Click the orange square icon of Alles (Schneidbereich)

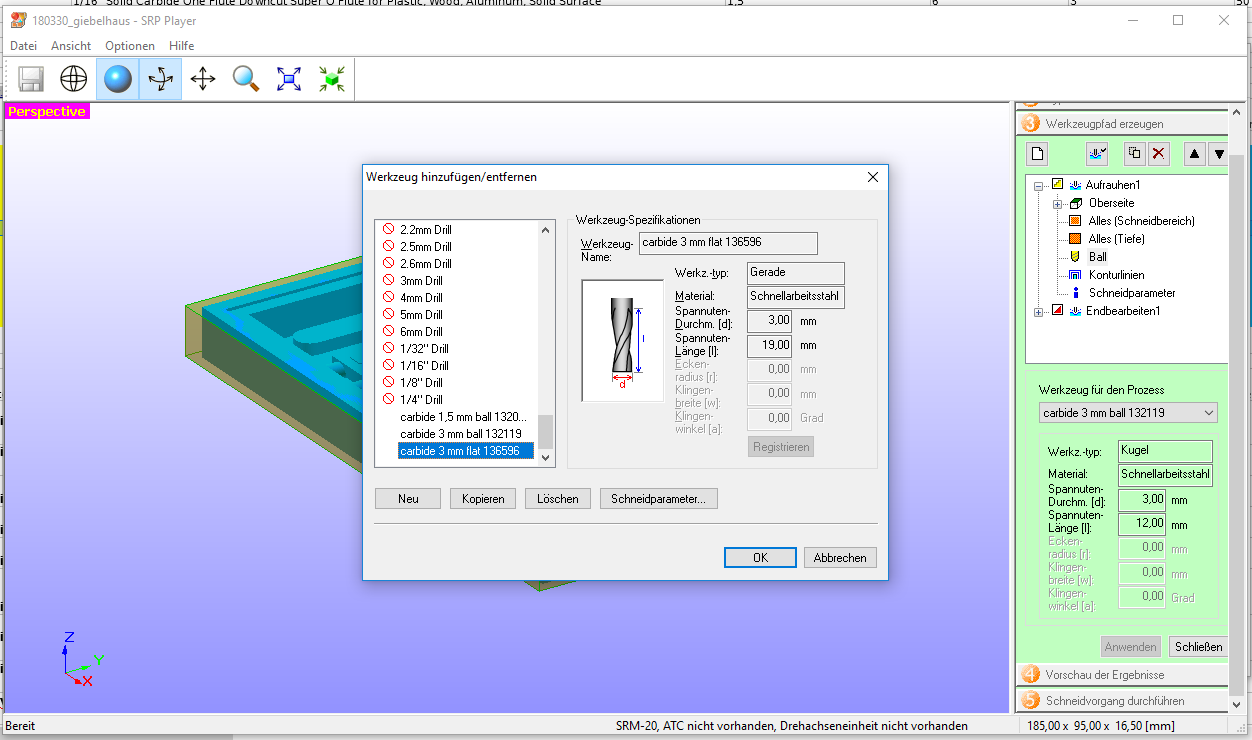pyautogui.click(x=1076, y=221)
